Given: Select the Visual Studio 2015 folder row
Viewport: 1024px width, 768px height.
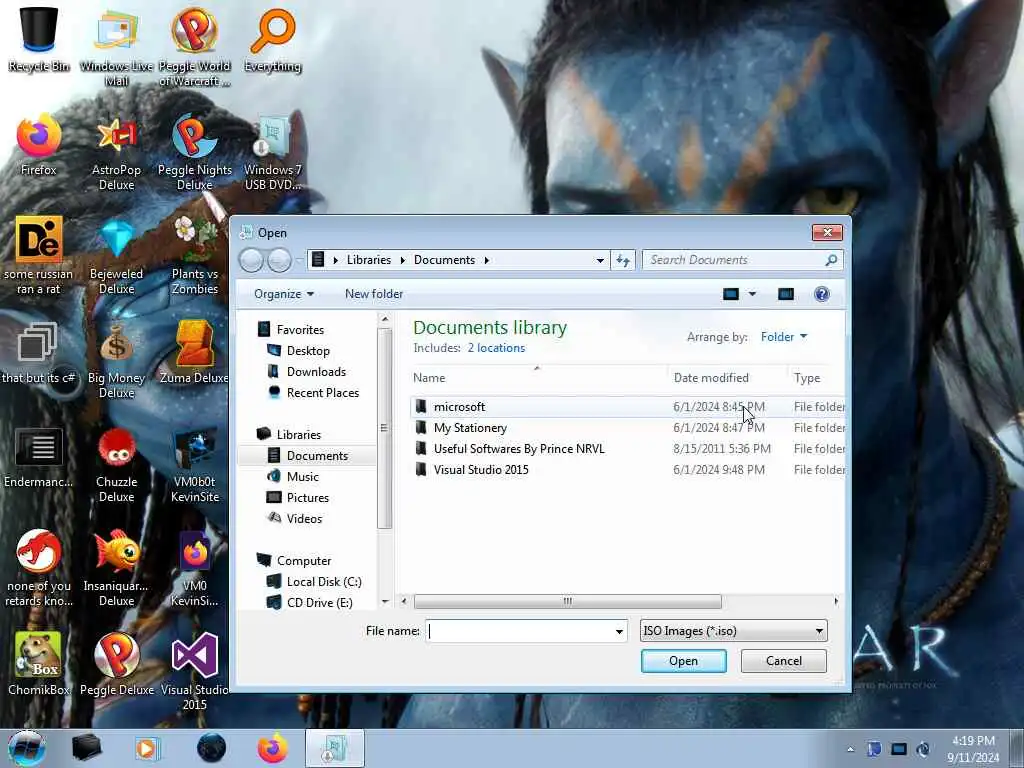Looking at the screenshot, I should tap(627, 470).
